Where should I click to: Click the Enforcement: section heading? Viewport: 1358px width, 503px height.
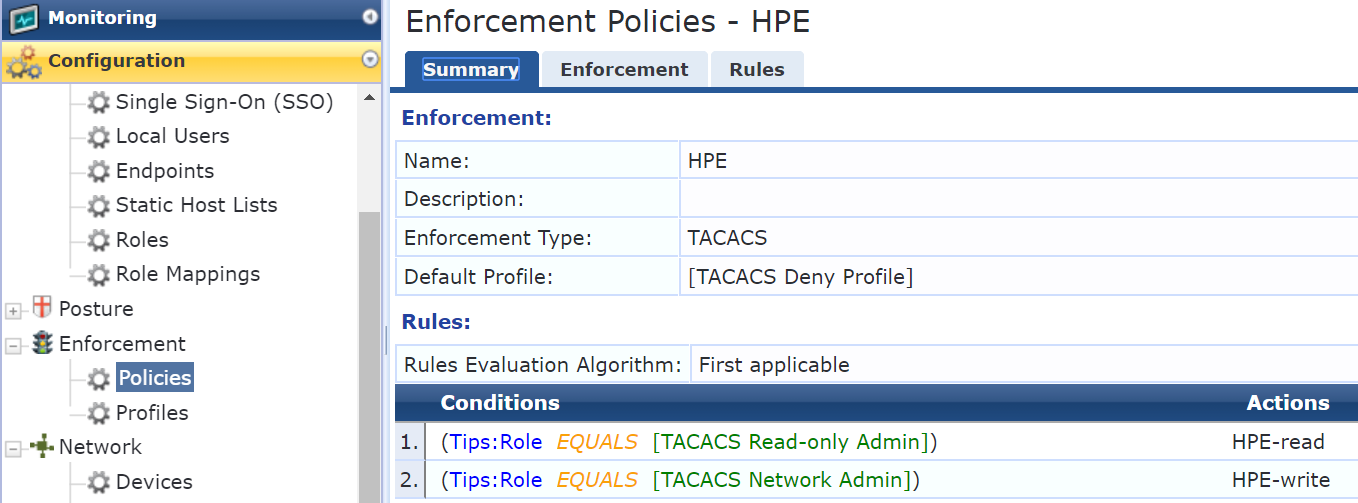coord(477,118)
